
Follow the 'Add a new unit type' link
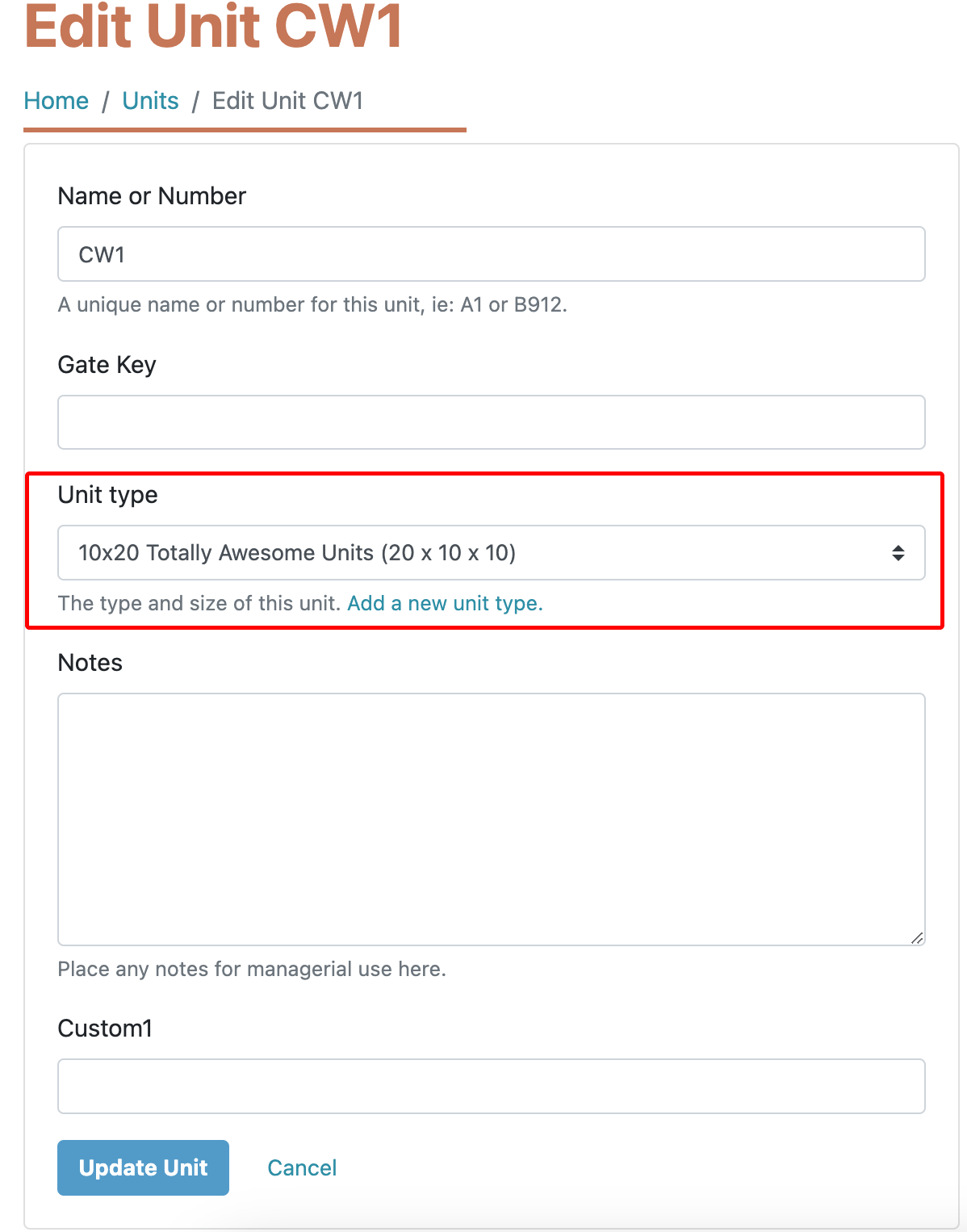pos(445,604)
